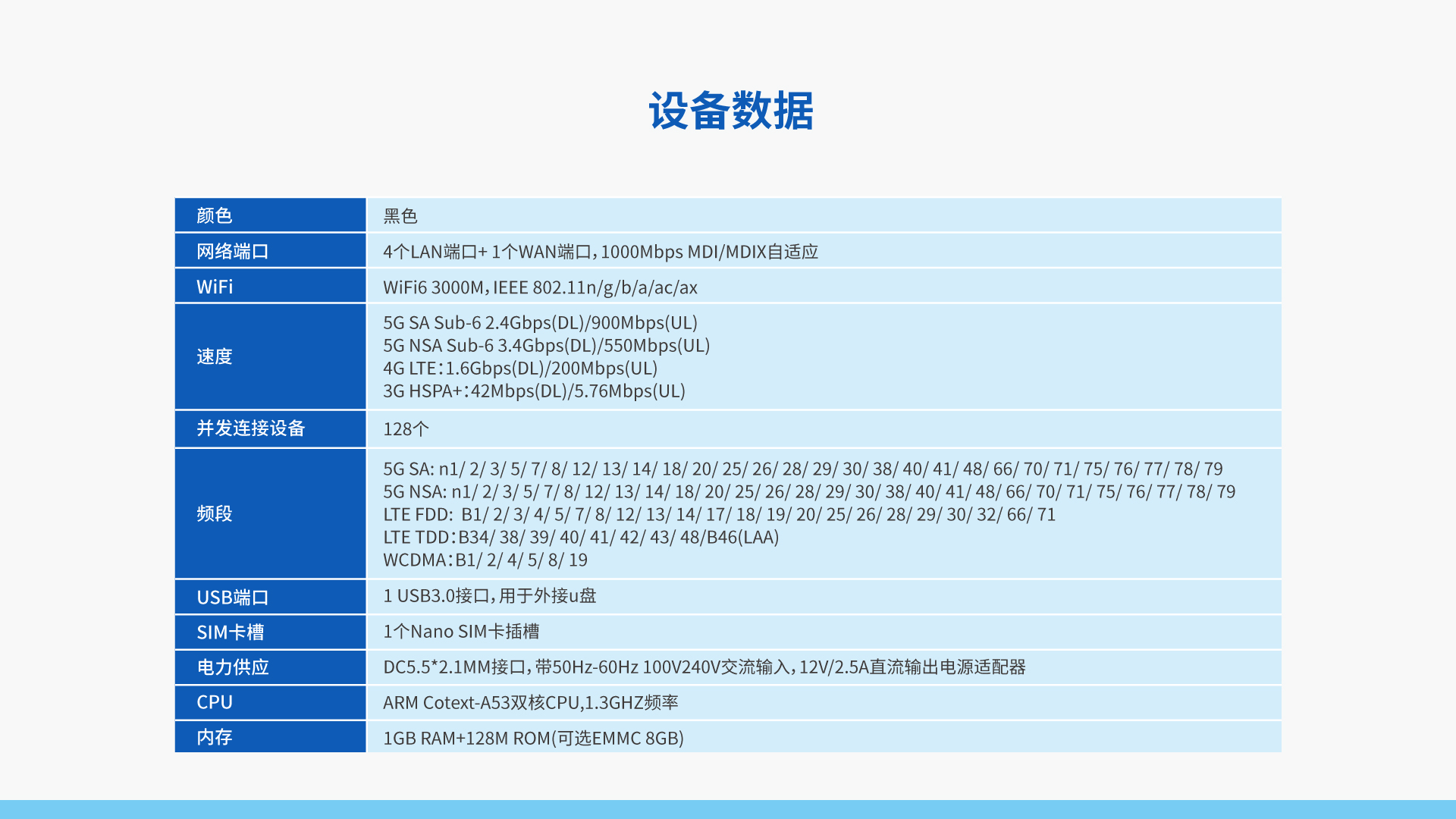
Task: Click the 5G SA Sub-6 2.4Gbps line
Action: point(540,323)
